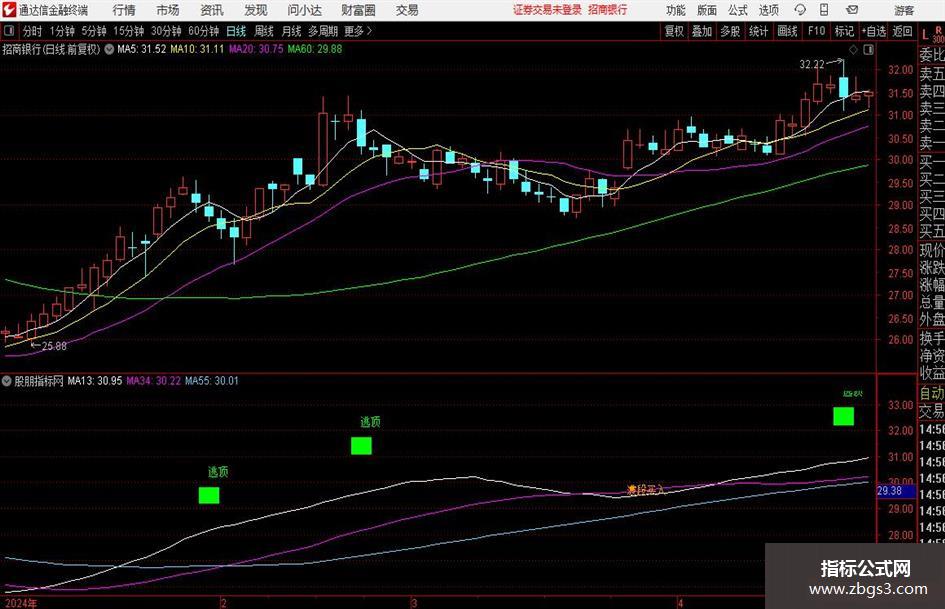Select the 日线 daily period tab
945x609 pixels.
tap(236, 31)
